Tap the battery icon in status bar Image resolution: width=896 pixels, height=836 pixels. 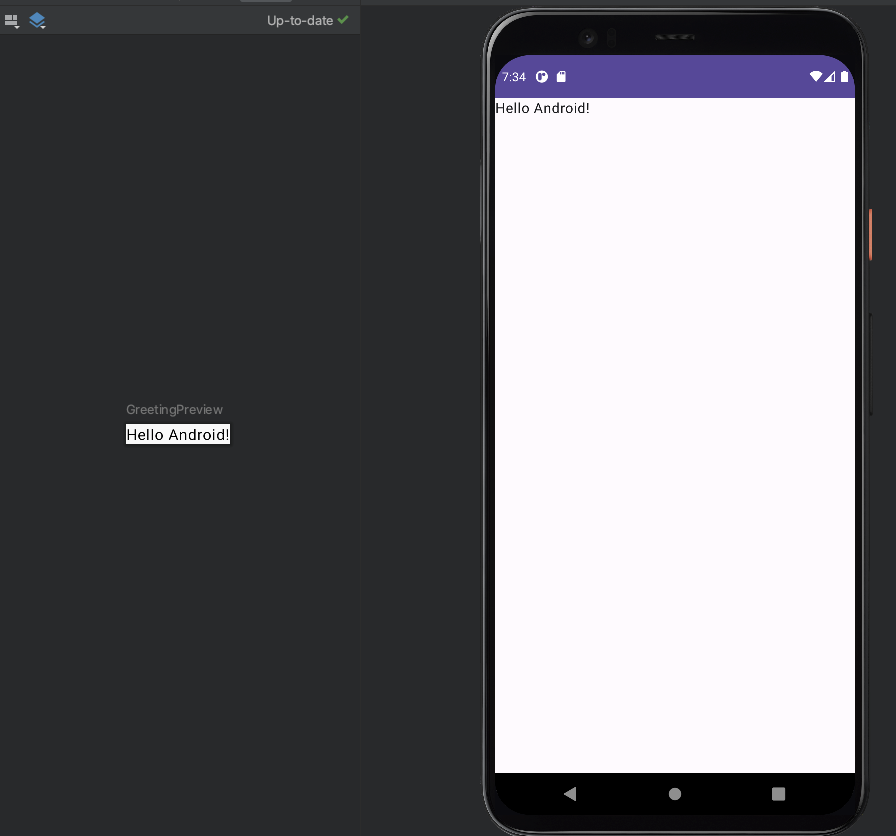(x=844, y=76)
